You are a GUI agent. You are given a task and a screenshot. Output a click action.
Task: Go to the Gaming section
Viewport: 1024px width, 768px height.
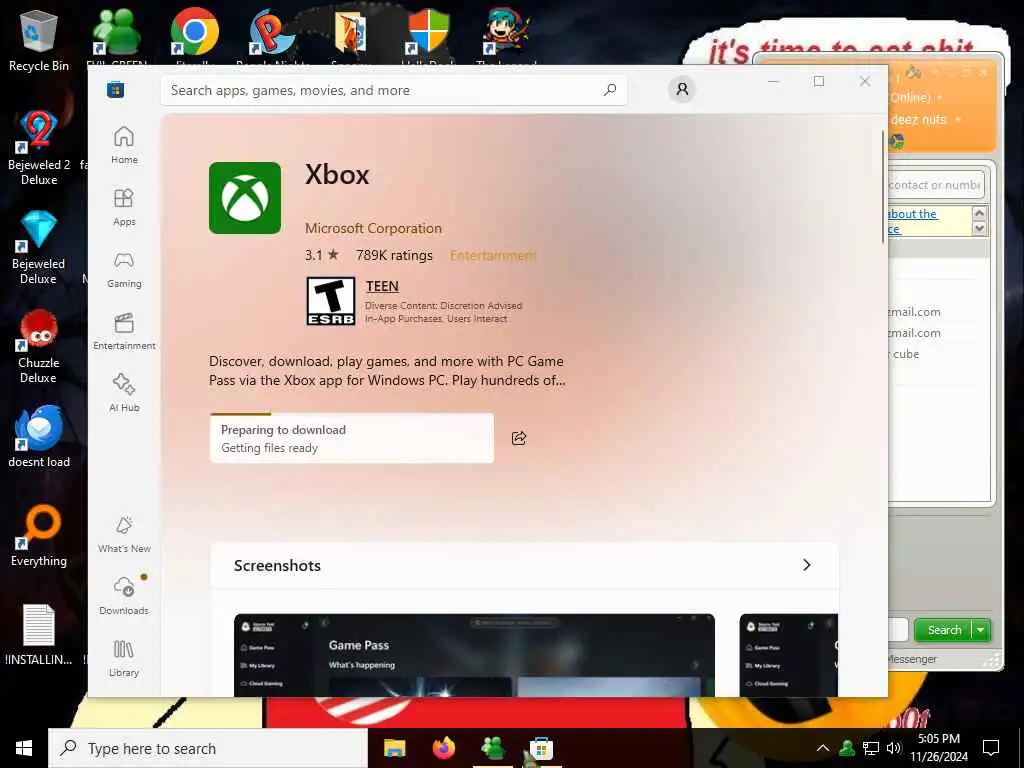[124, 269]
